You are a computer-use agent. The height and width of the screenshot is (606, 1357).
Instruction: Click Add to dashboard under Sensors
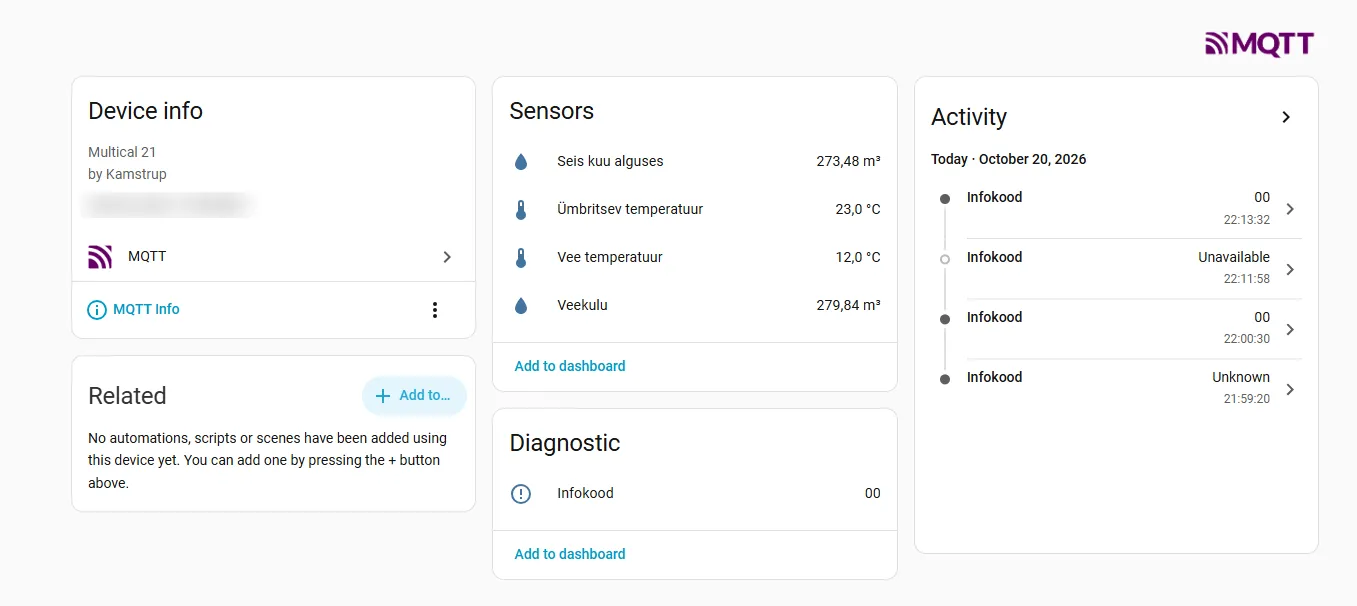coord(570,366)
